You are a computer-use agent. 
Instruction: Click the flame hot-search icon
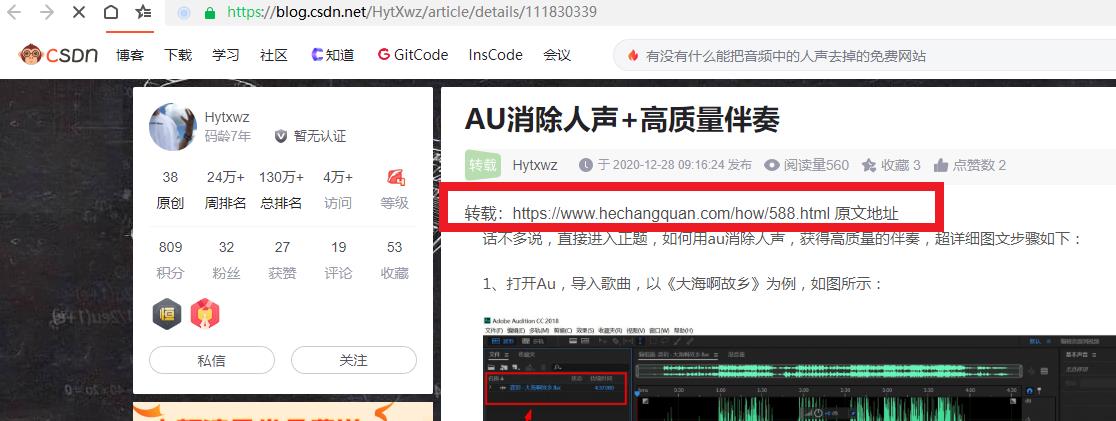633,55
